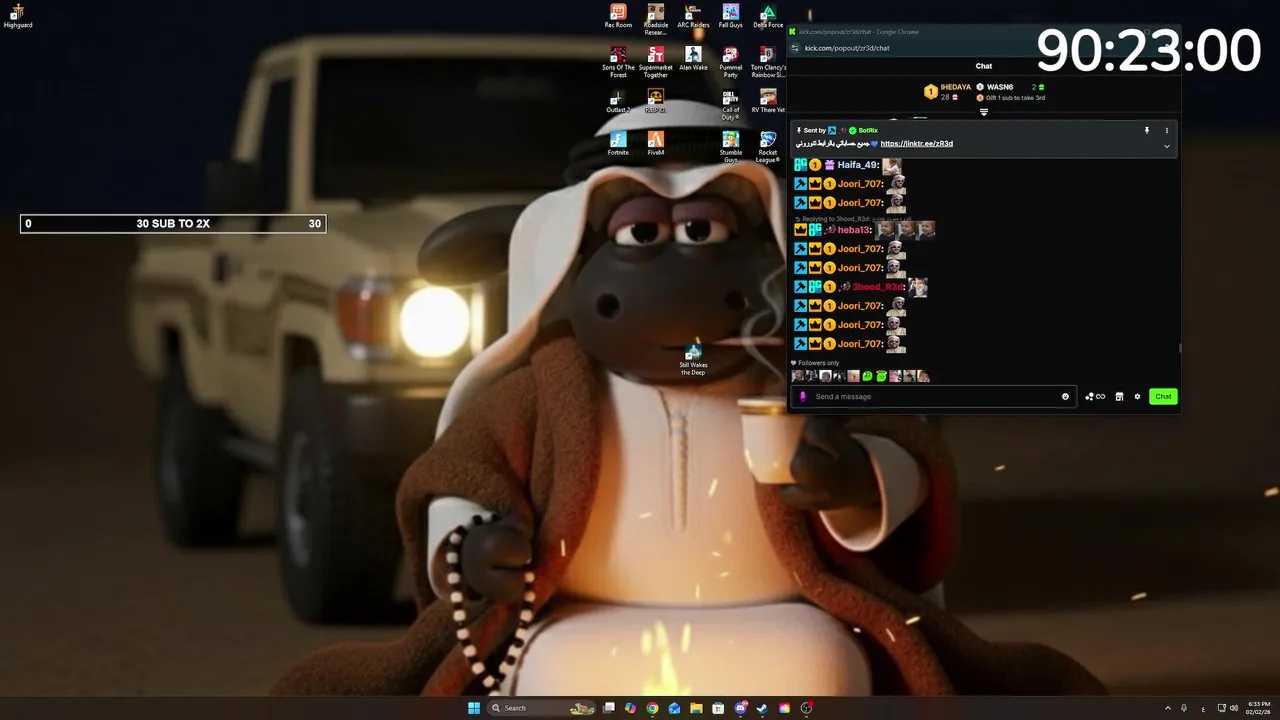This screenshot has width=1280, height=720.
Task: View site information icon in address bar
Action: (795, 48)
